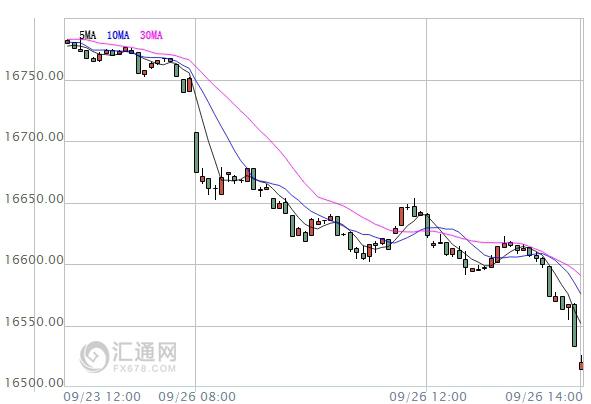Click the 5MA legend label
Image resolution: width=591 pixels, height=404 pixels.
coord(87,35)
